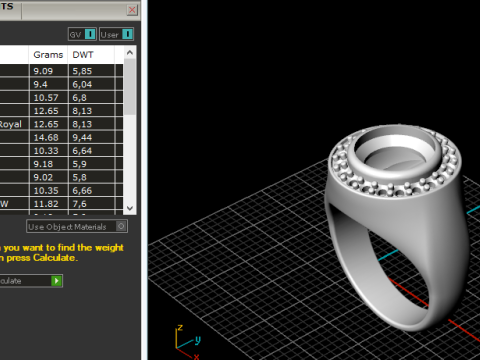
Task: Click the green Calculate play button
Action: point(56,281)
